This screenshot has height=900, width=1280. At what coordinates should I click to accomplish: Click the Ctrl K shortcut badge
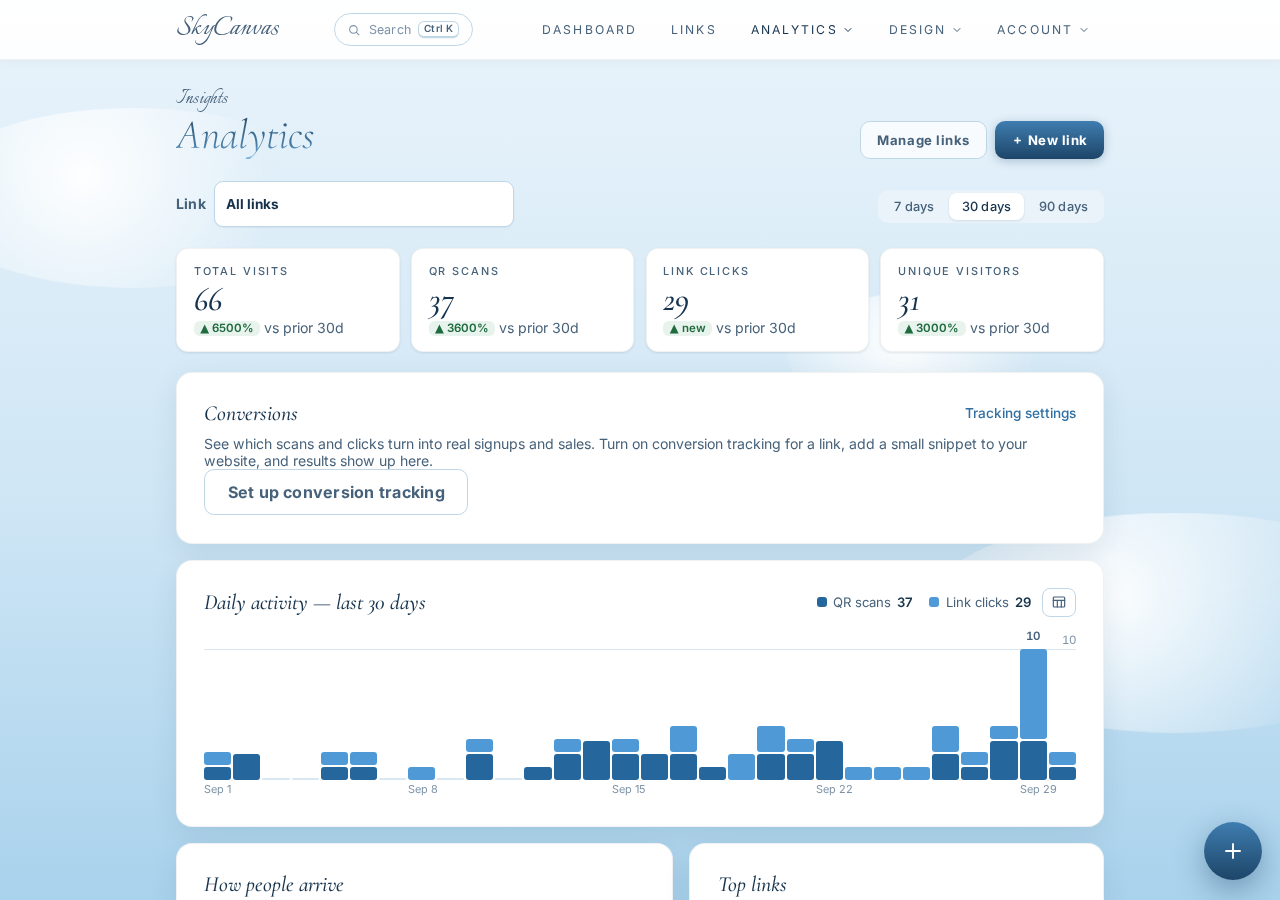[438, 29]
